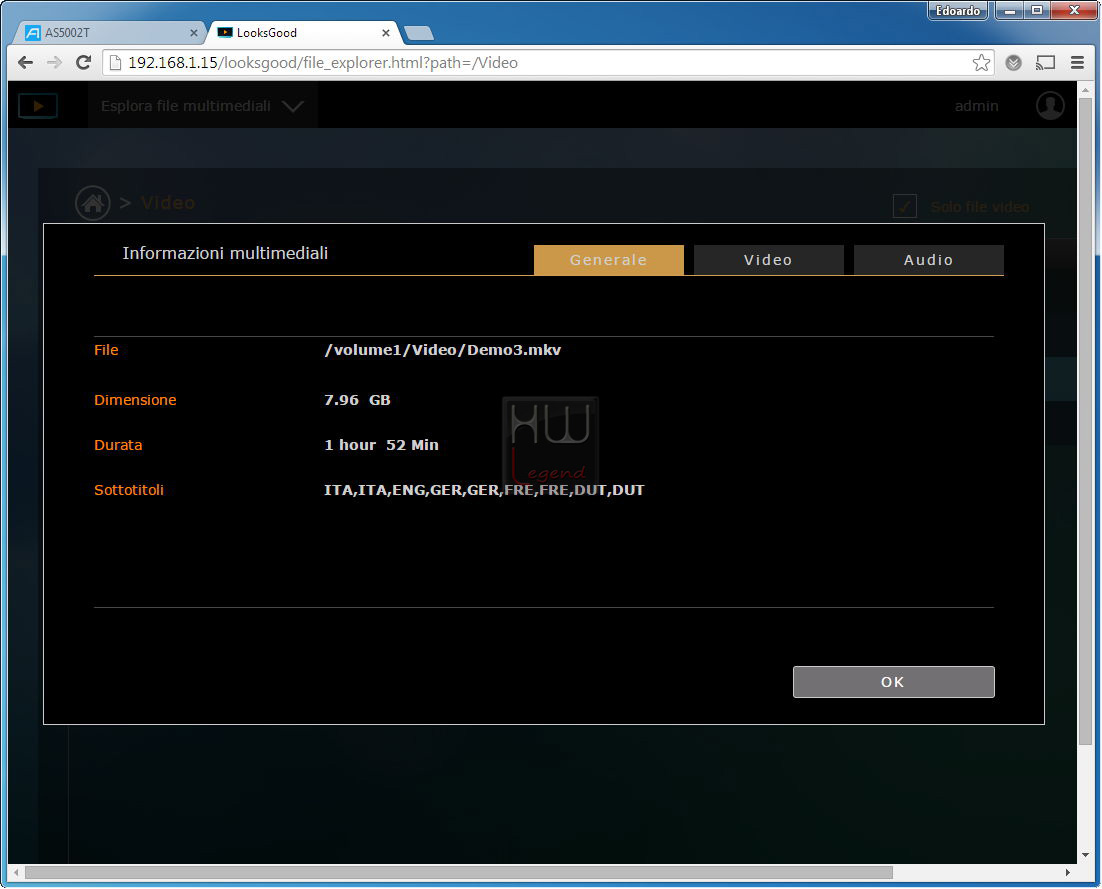1102x889 pixels.
Task: Click the Sottotitoli label
Action: (x=129, y=490)
